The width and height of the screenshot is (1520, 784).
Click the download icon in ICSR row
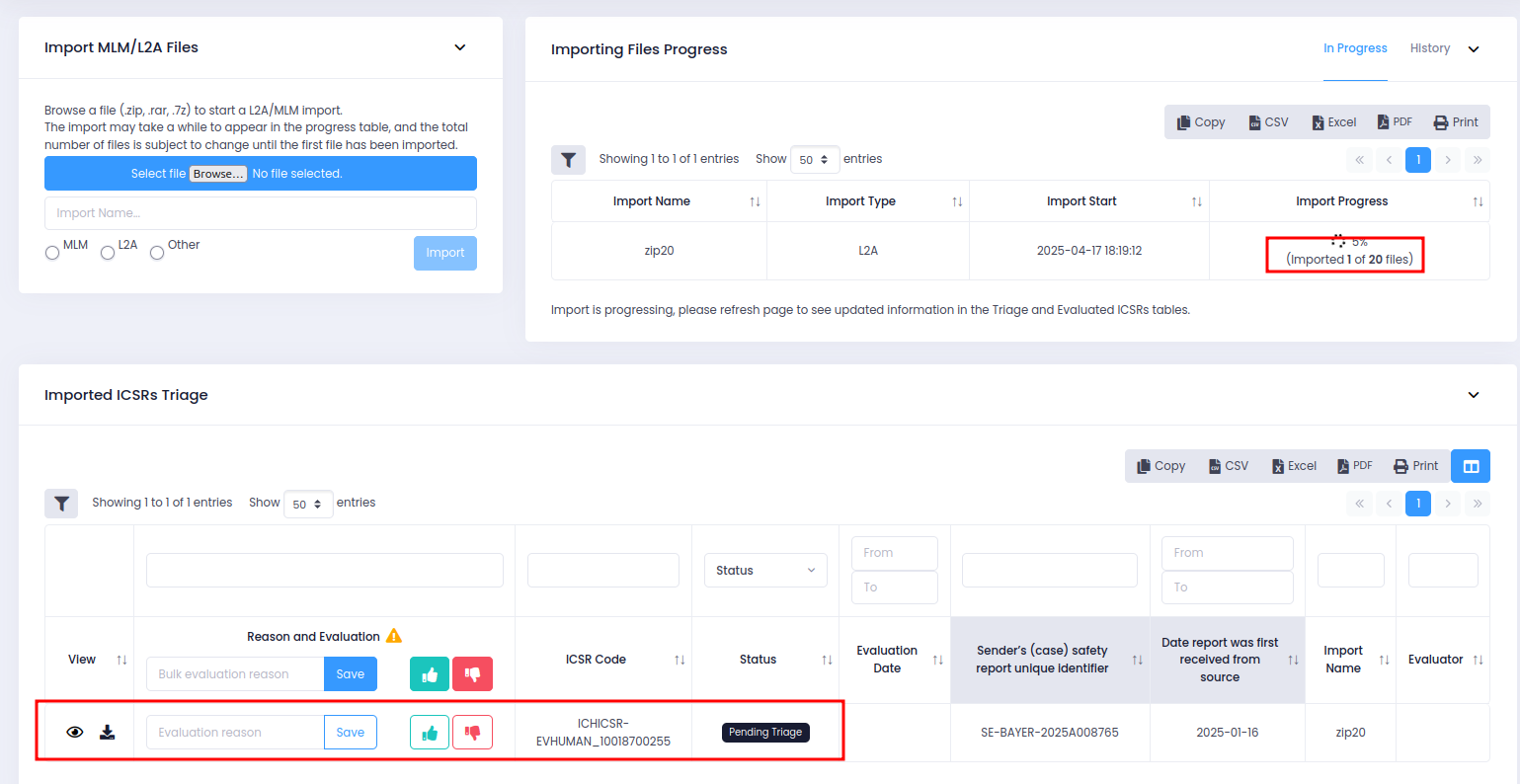coord(108,733)
